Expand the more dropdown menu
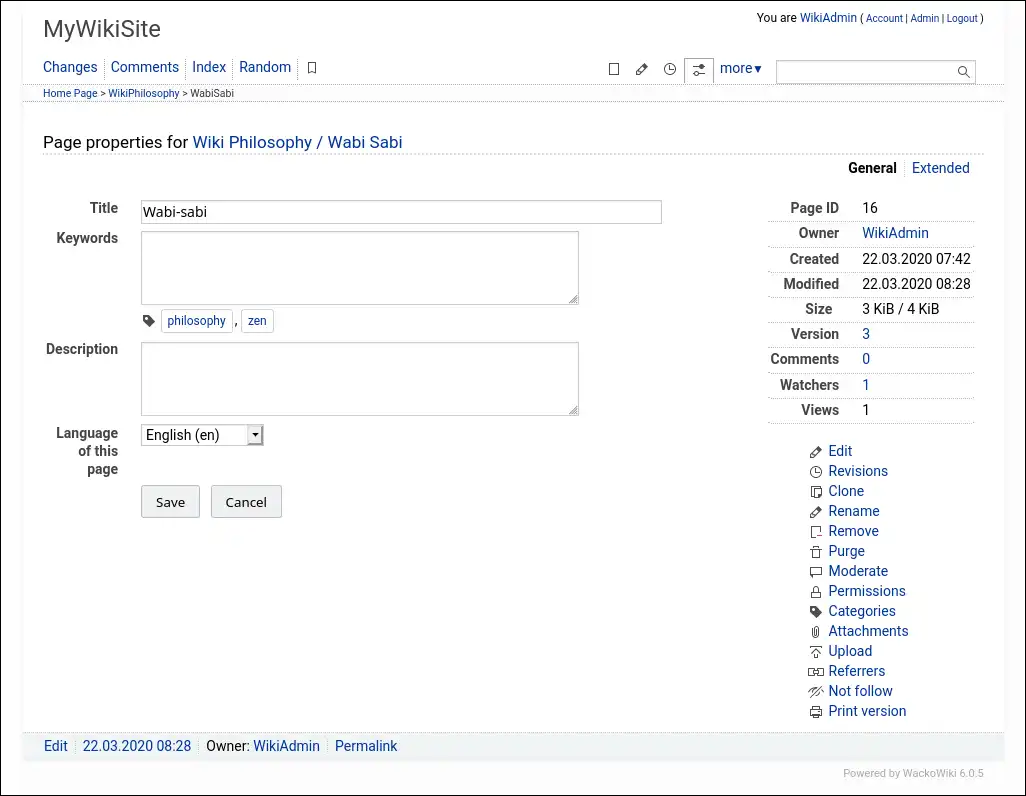This screenshot has width=1026, height=796. pyautogui.click(x=741, y=68)
